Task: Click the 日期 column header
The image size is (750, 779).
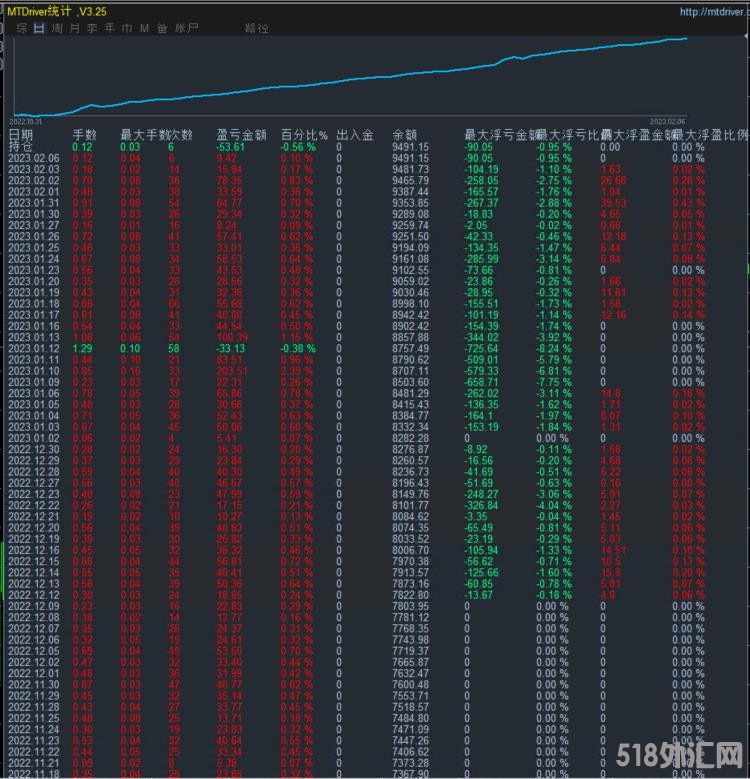Action: click(x=21, y=134)
